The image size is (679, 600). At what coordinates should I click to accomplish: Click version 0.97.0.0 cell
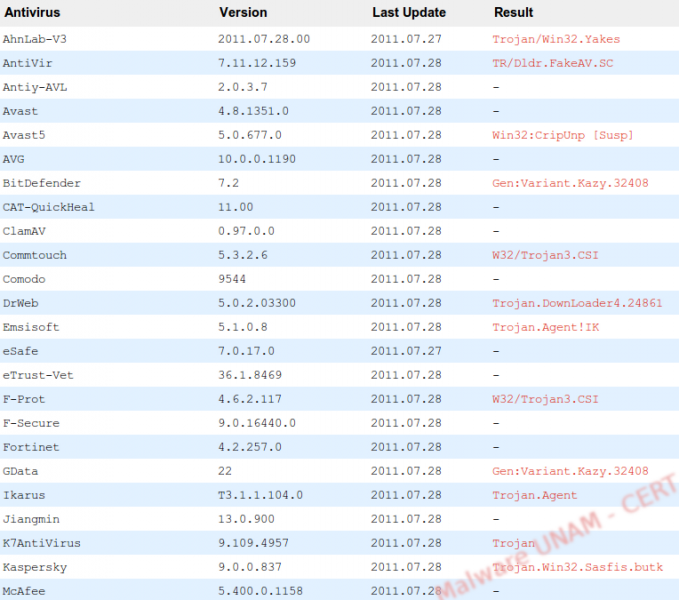[x=246, y=231]
